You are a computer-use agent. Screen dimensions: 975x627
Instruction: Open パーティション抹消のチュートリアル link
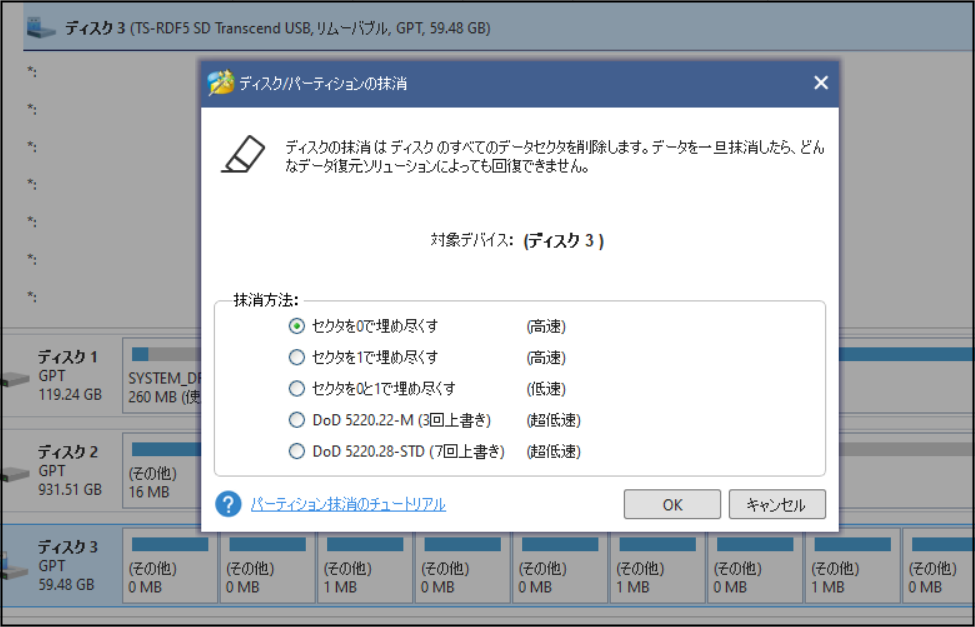coord(348,504)
